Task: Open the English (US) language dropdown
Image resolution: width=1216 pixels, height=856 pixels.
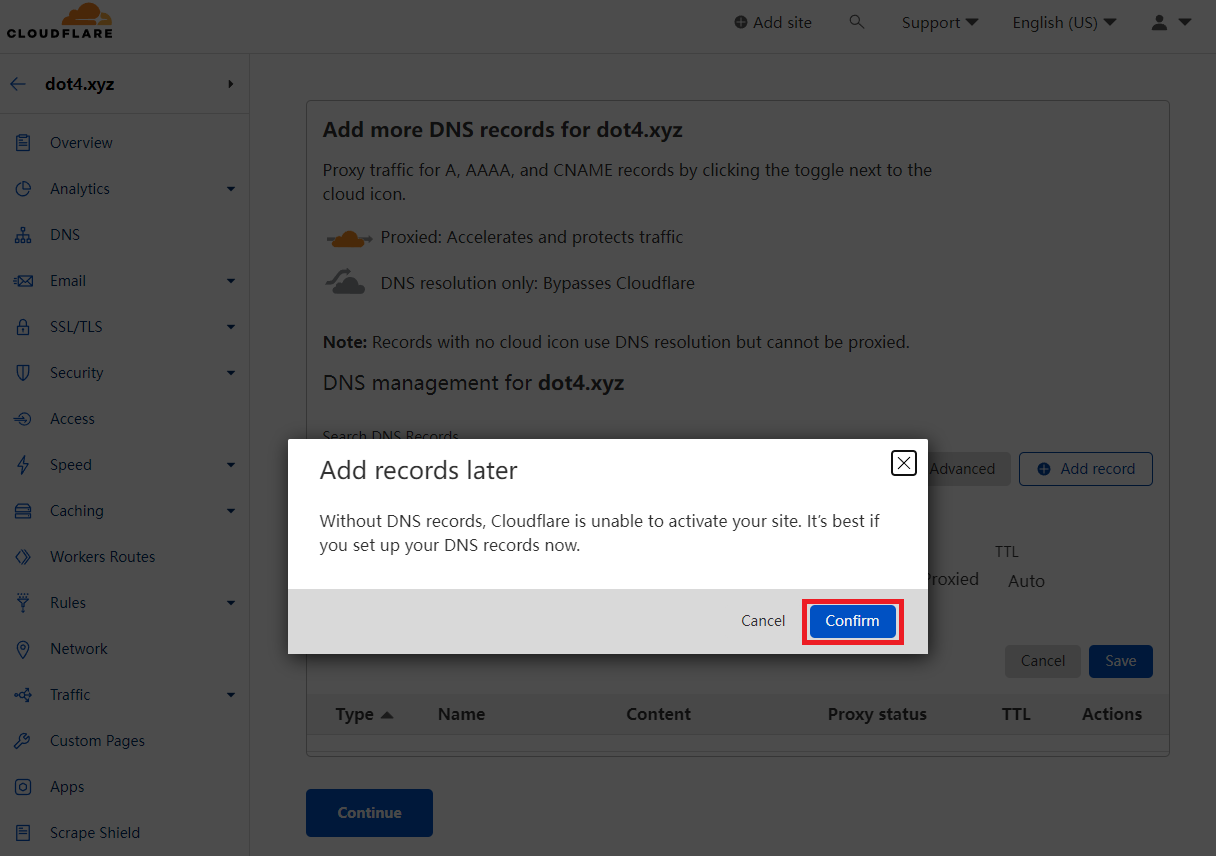Action: coord(1064,22)
